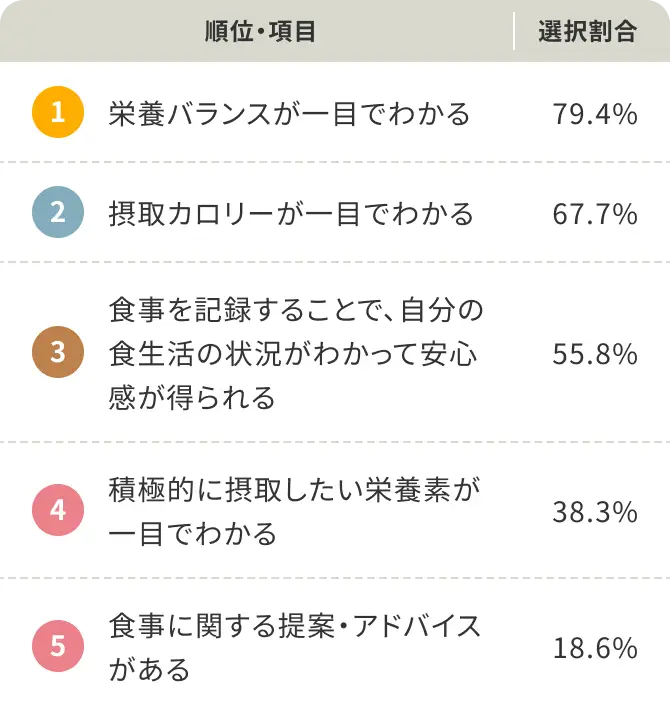Click the 18.6% value

coord(594,648)
